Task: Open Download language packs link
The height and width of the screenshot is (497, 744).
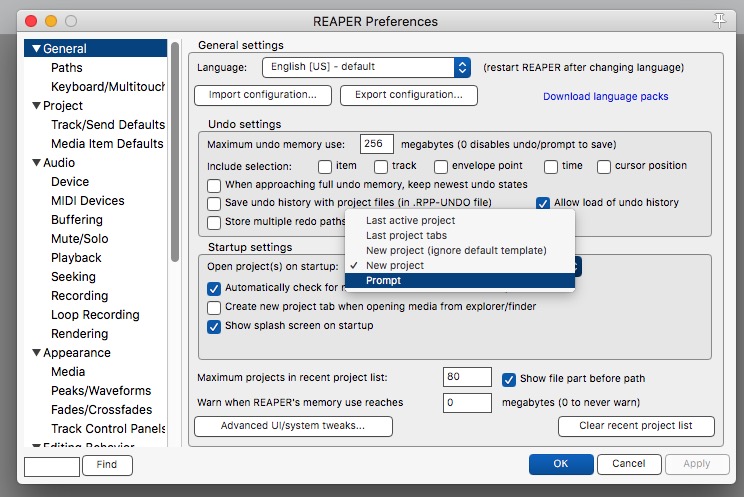Action: click(605, 96)
